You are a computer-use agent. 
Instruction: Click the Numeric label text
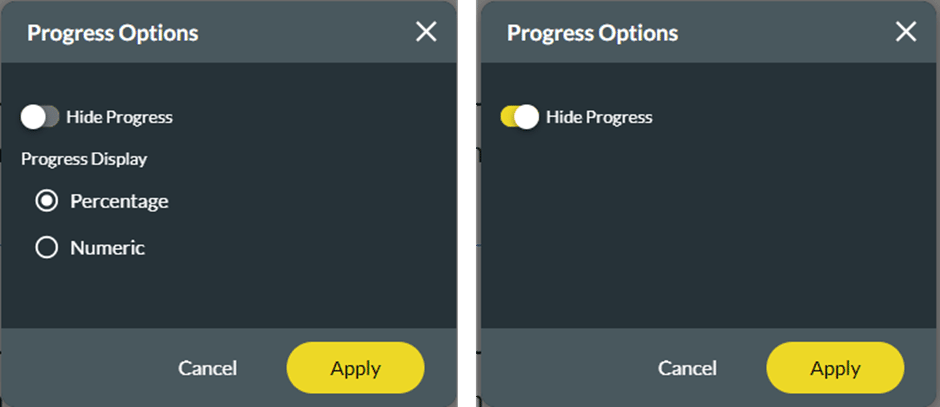[x=107, y=248]
